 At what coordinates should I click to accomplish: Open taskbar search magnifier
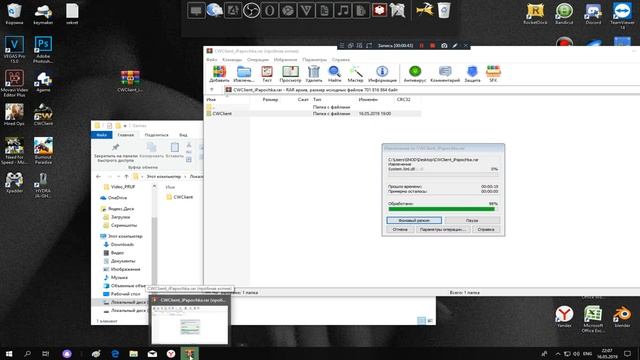[27, 353]
